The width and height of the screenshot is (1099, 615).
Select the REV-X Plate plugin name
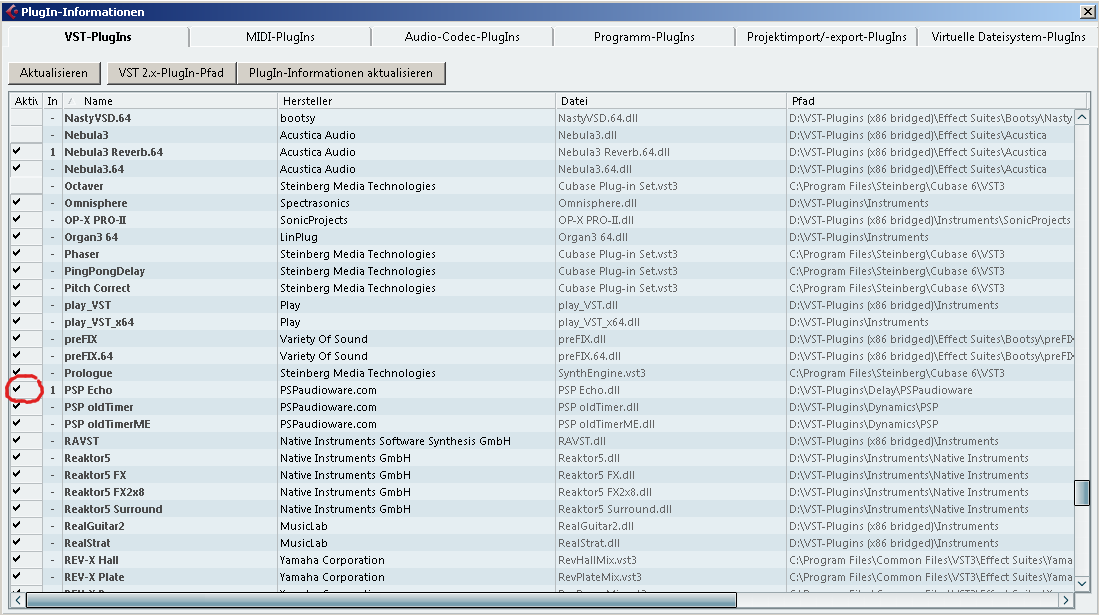click(95, 577)
